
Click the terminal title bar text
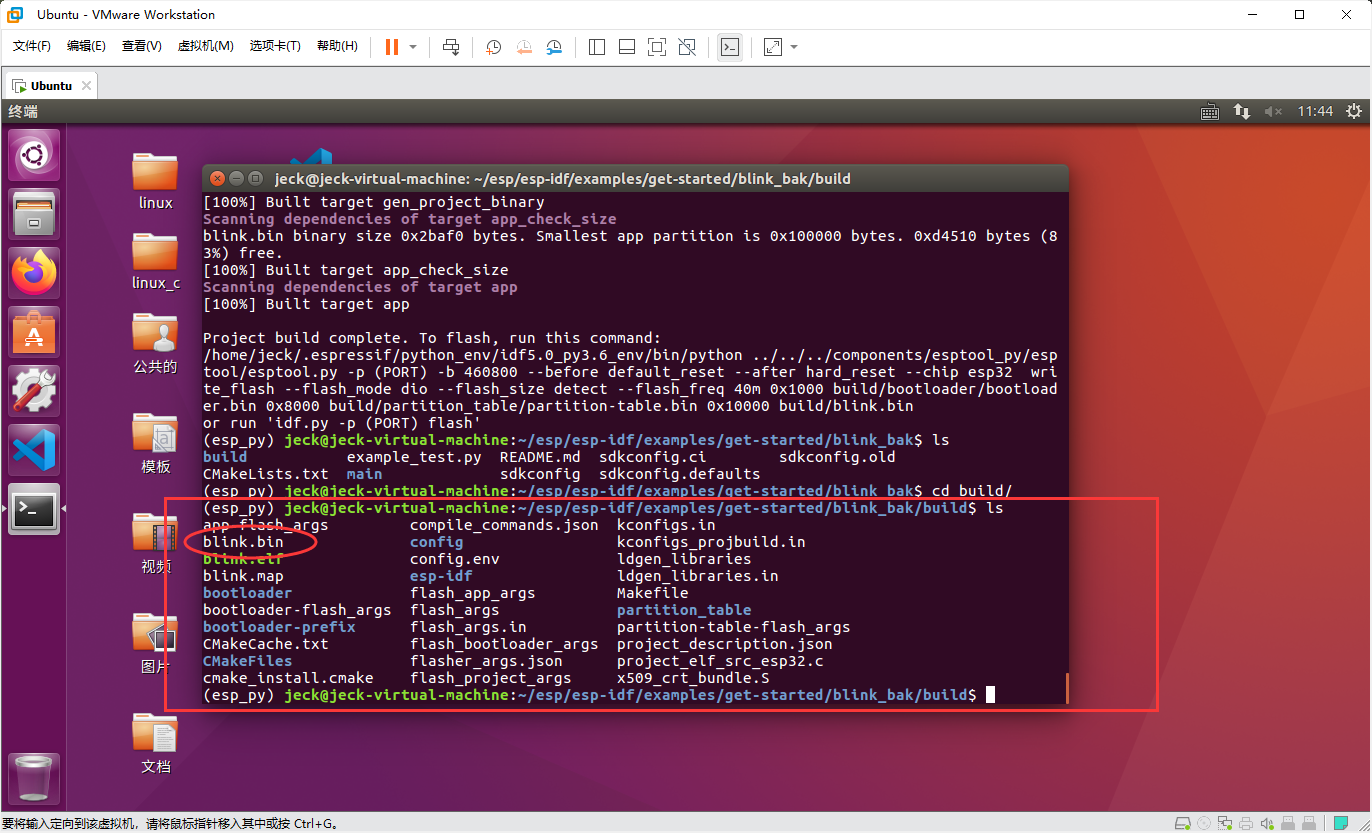coord(563,179)
